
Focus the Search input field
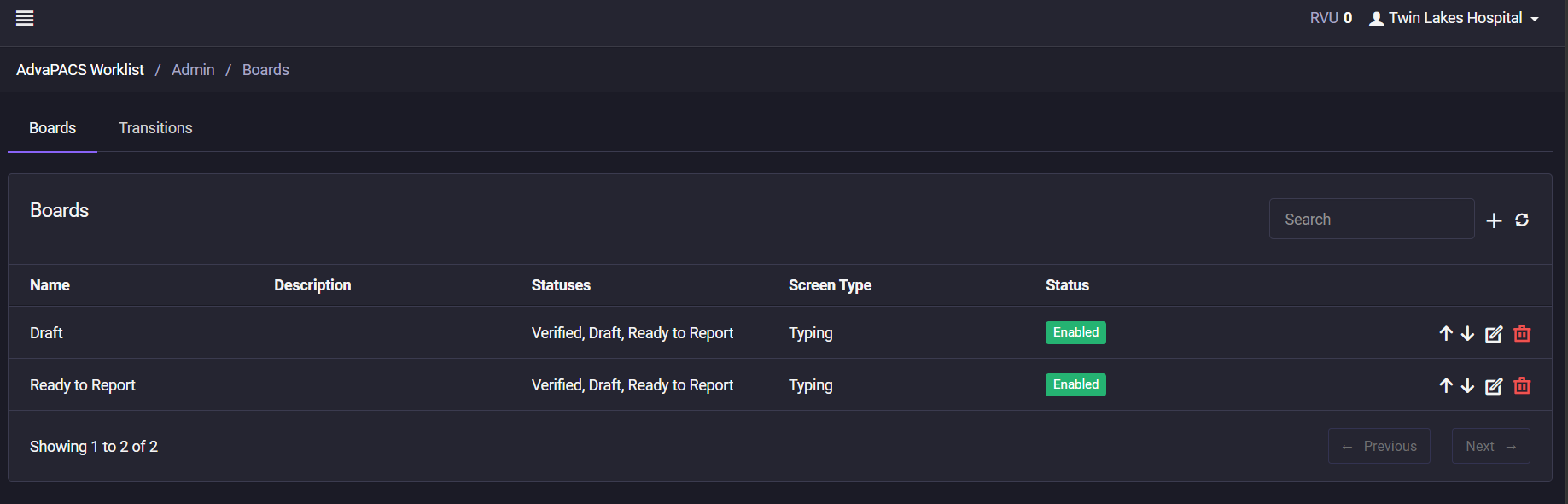click(x=1372, y=220)
